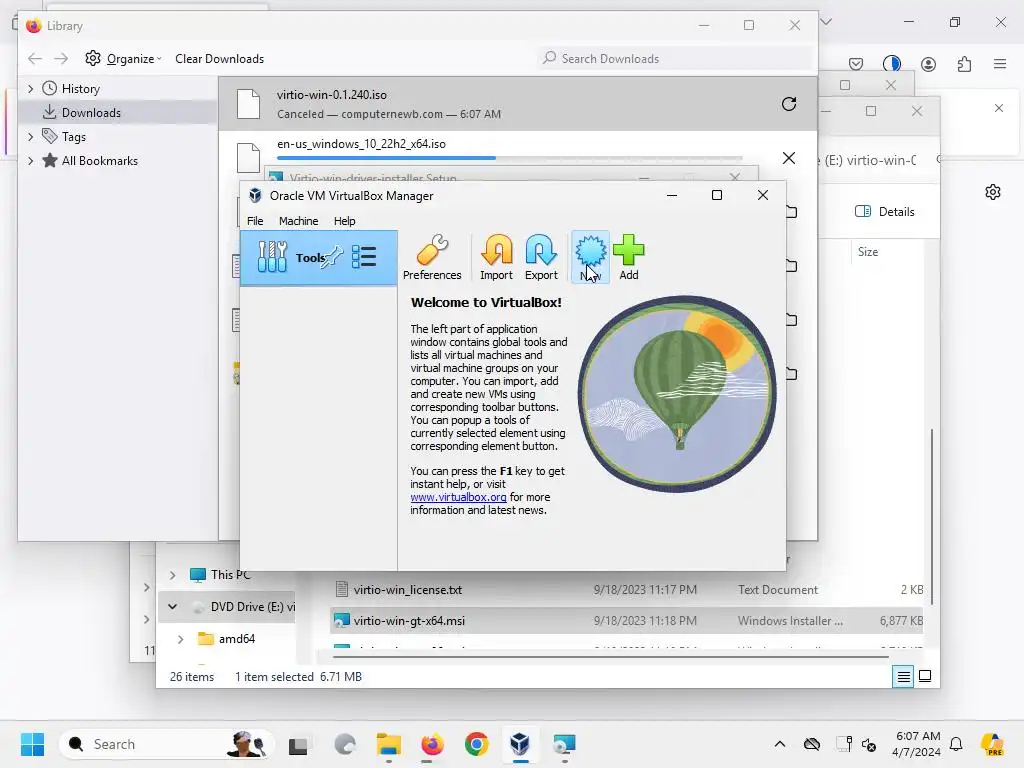Open Chrome from taskbar
The height and width of the screenshot is (768, 1024).
coord(477,744)
